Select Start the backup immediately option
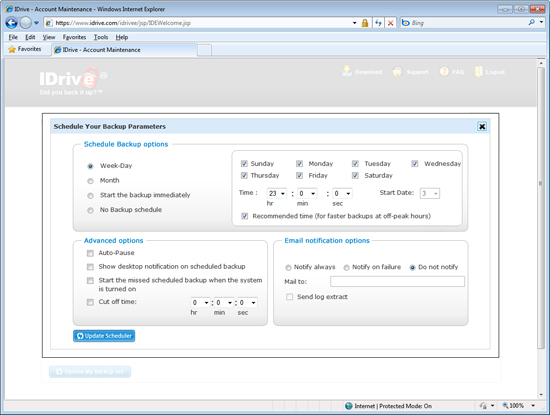 pyautogui.click(x=90, y=196)
